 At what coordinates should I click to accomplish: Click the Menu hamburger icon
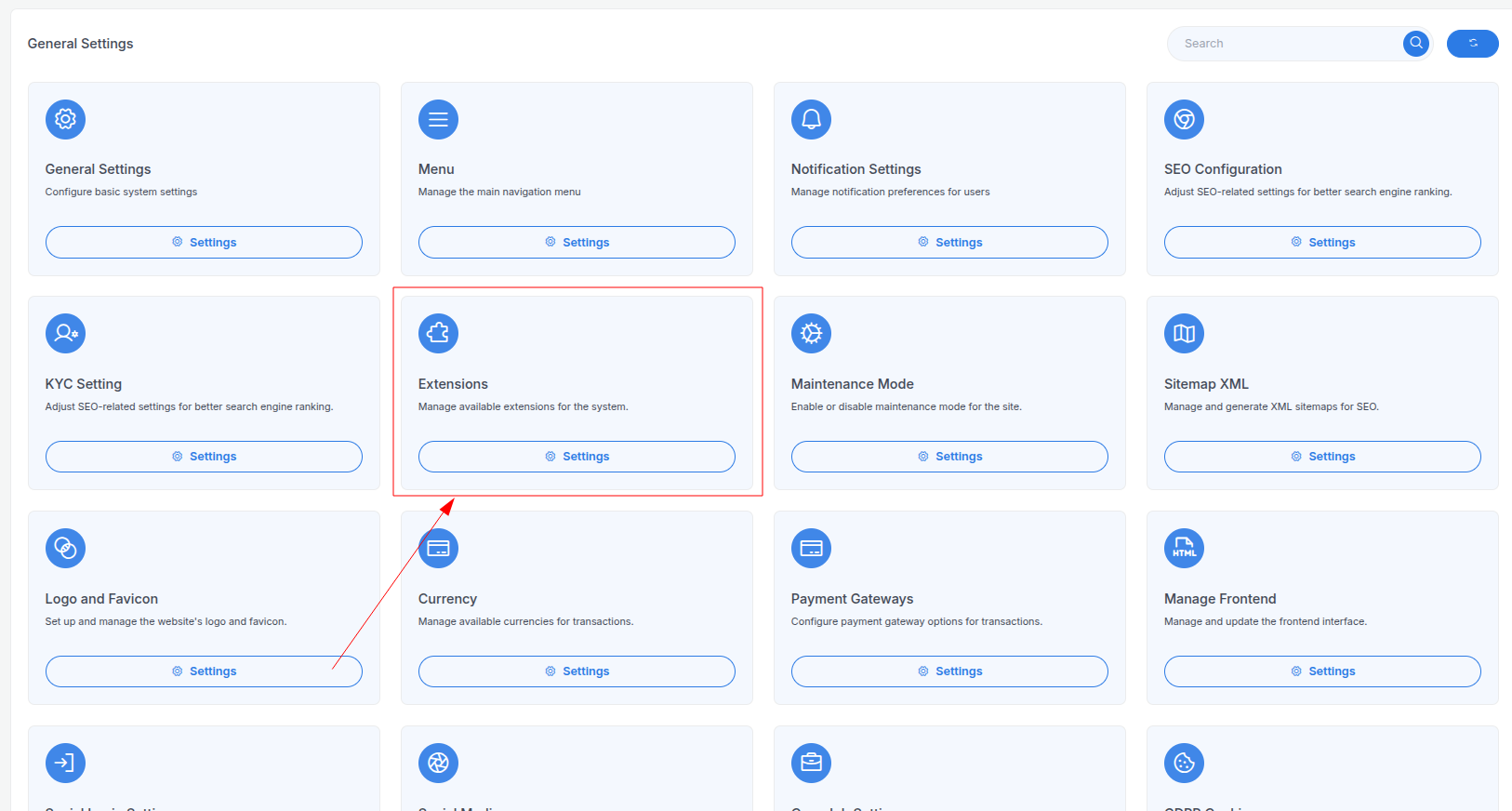click(x=438, y=119)
